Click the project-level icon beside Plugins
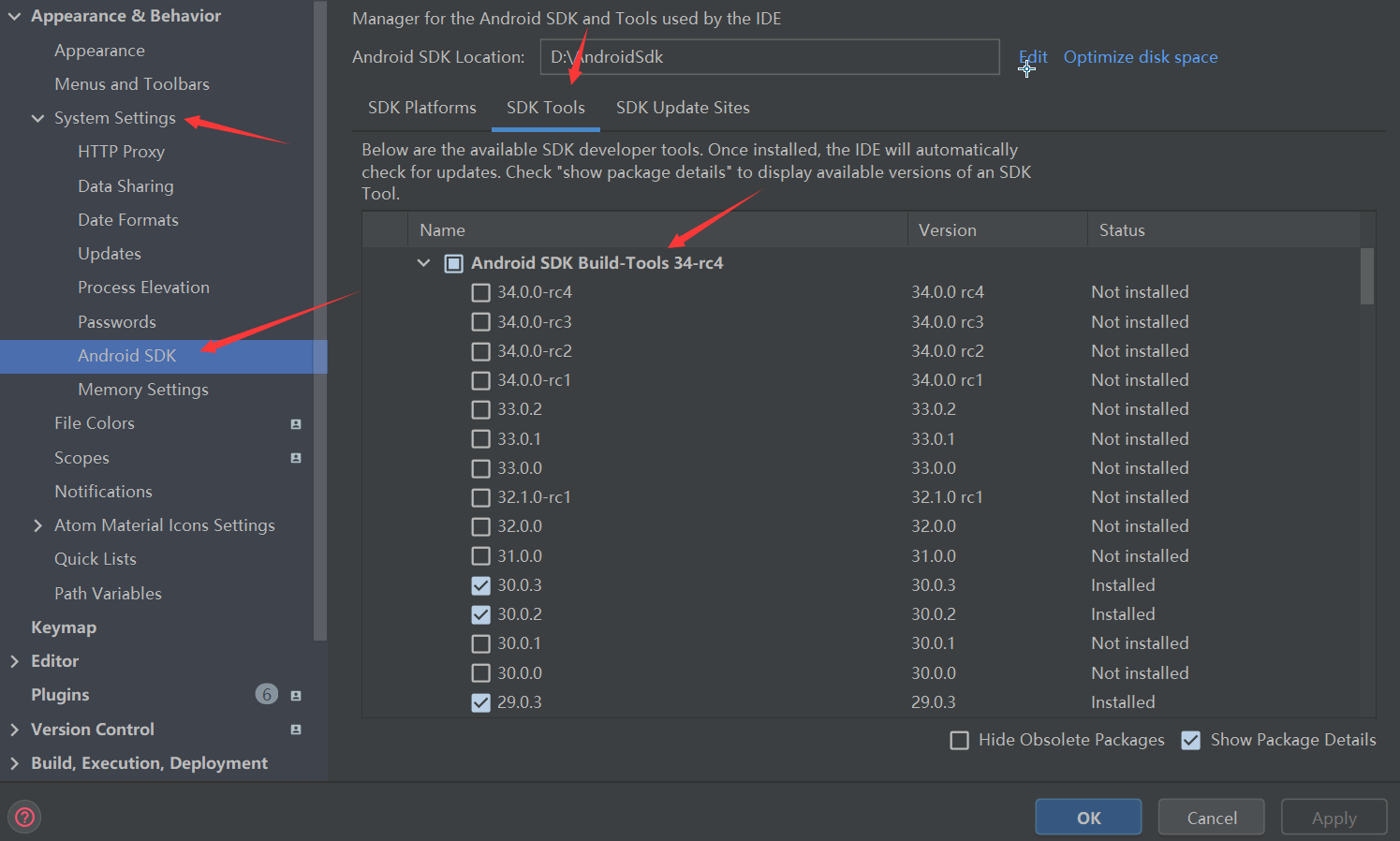 coord(296,696)
